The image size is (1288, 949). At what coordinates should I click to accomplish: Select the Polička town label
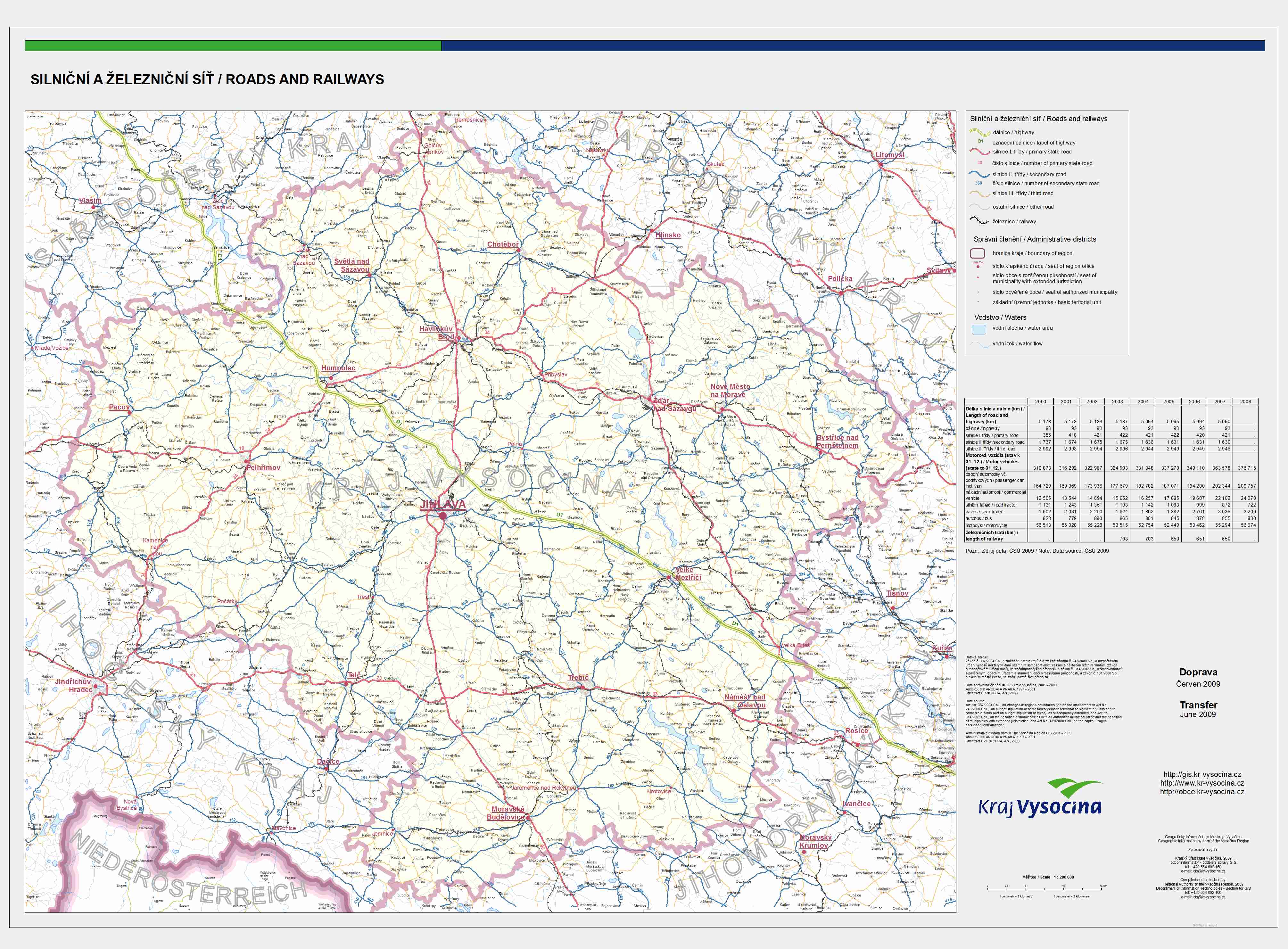[x=840, y=279]
